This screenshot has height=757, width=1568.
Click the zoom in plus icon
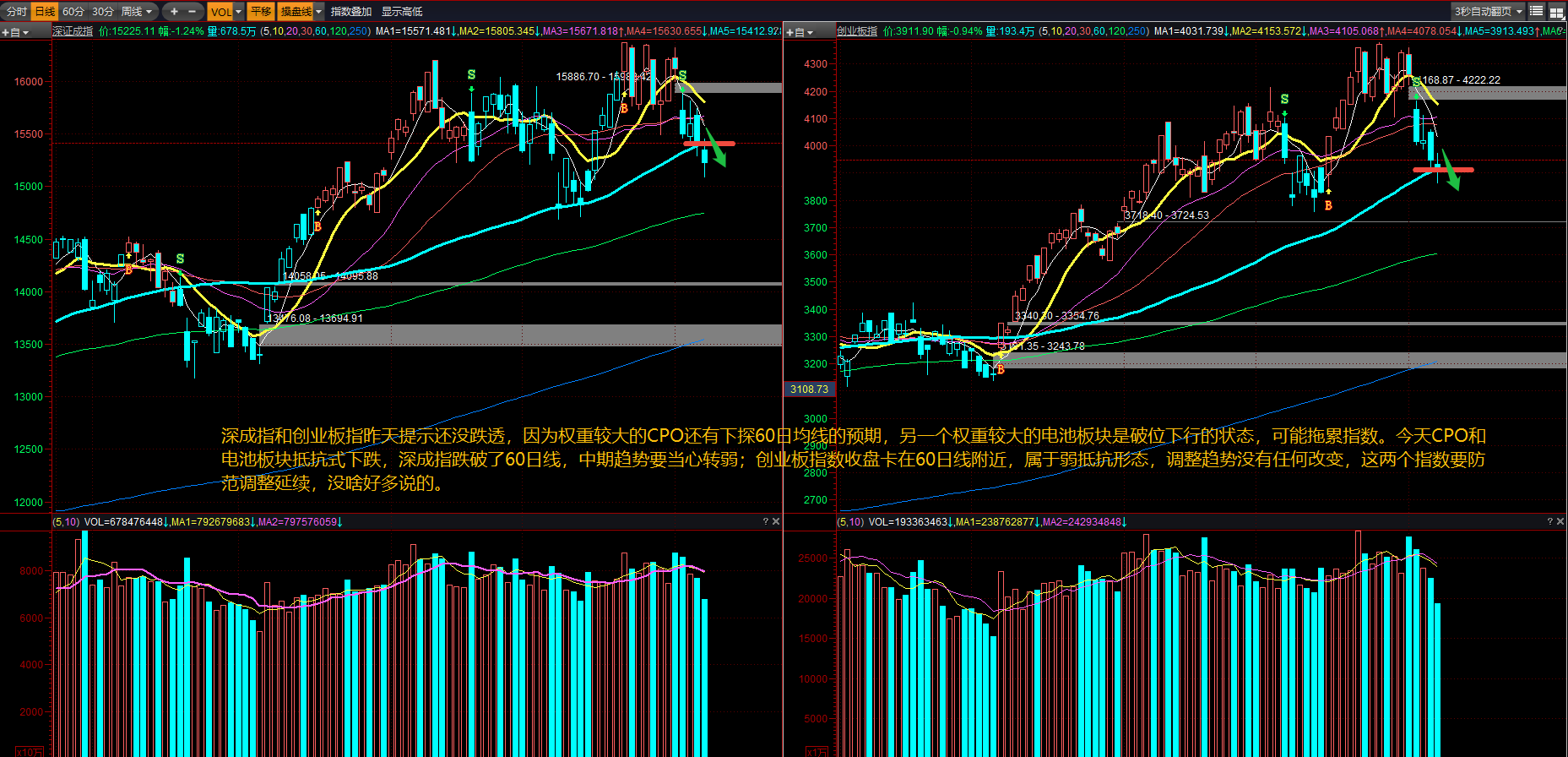click(x=174, y=11)
